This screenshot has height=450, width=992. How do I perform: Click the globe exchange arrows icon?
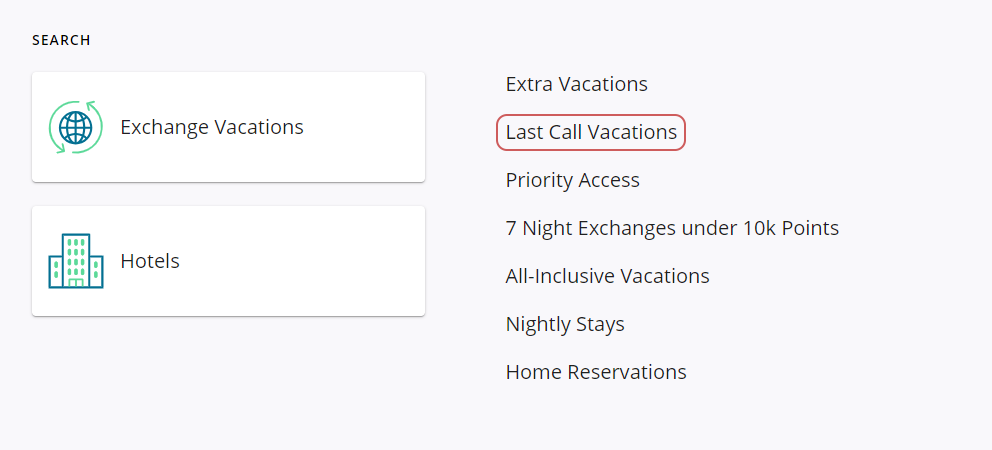pos(76,127)
